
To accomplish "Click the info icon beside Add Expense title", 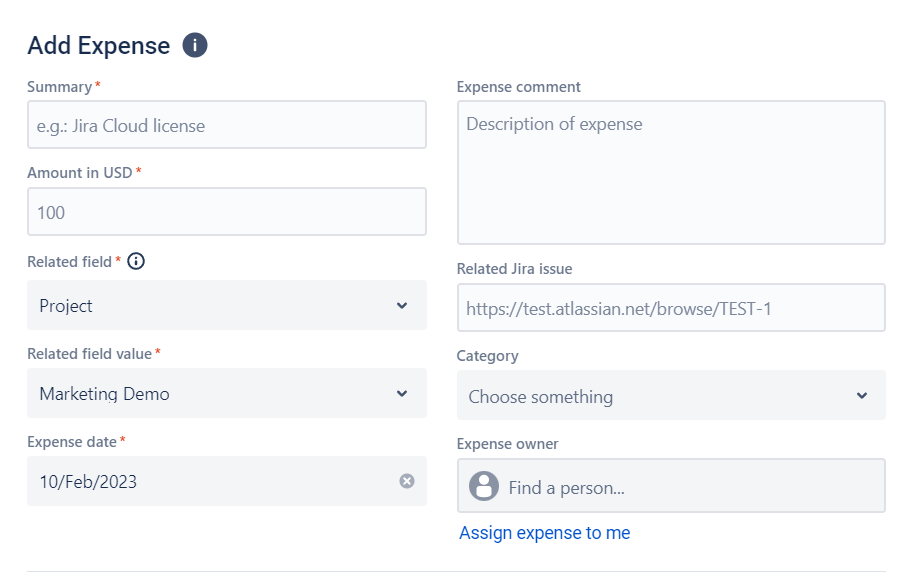I will 195,45.
